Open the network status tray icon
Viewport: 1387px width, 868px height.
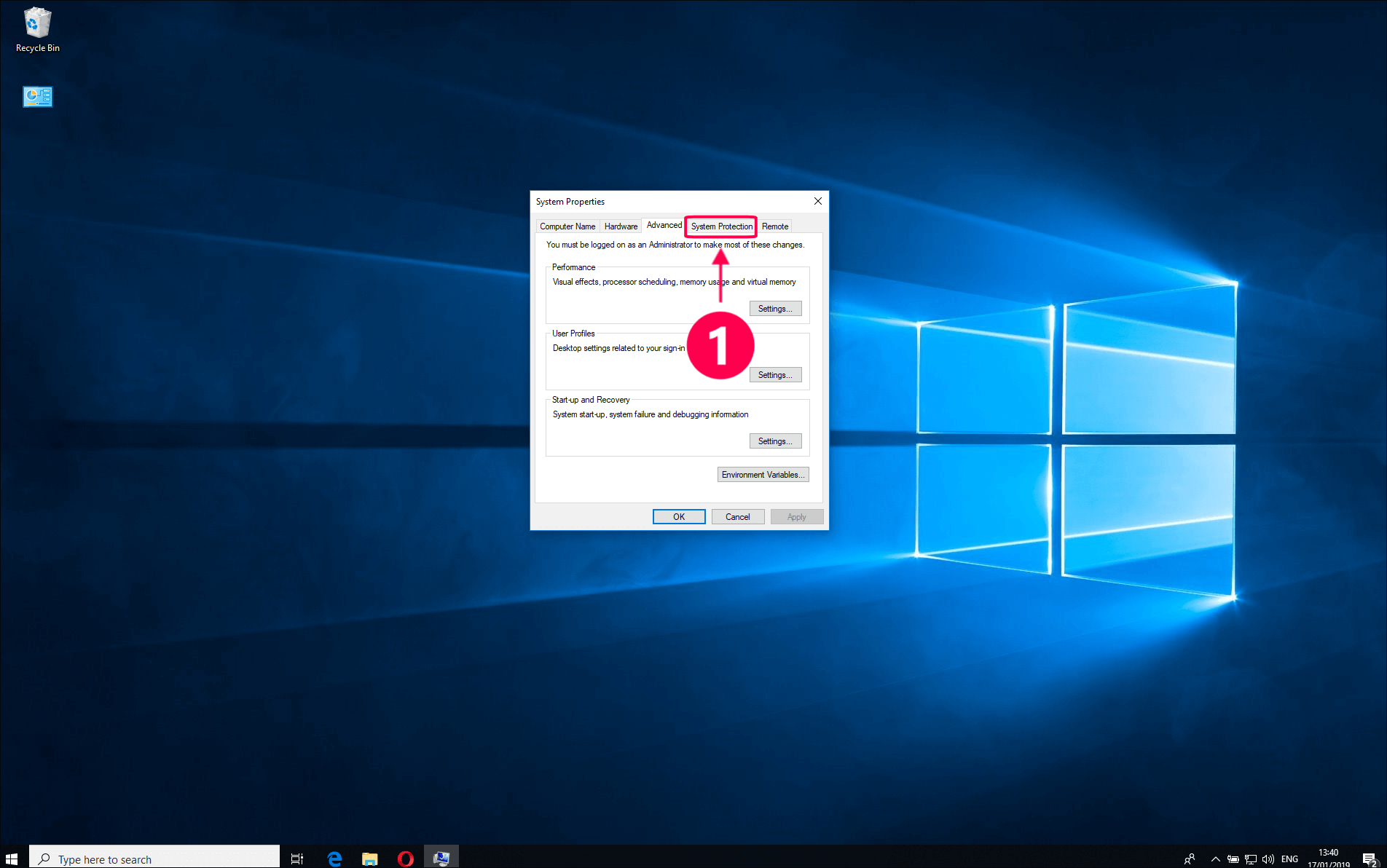pyautogui.click(x=1251, y=859)
